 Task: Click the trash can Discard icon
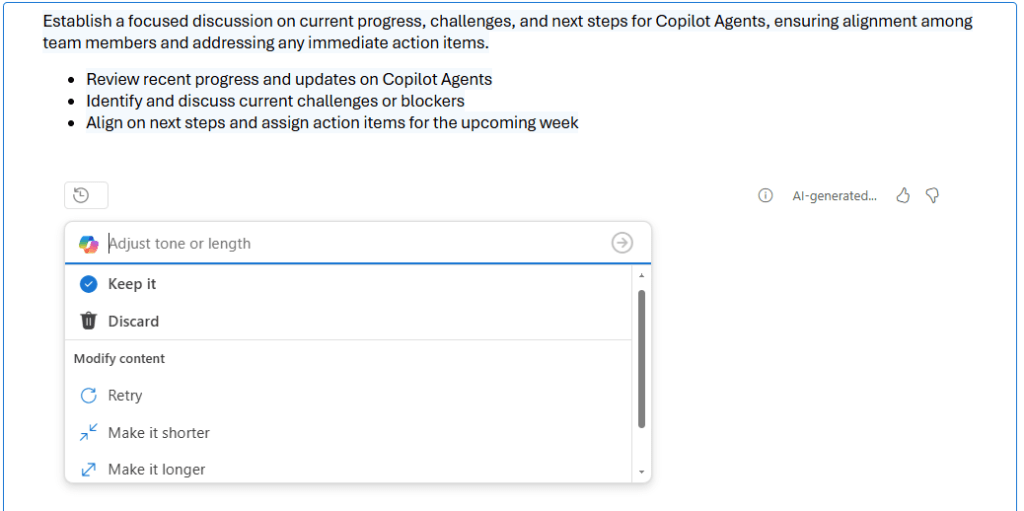coord(88,321)
